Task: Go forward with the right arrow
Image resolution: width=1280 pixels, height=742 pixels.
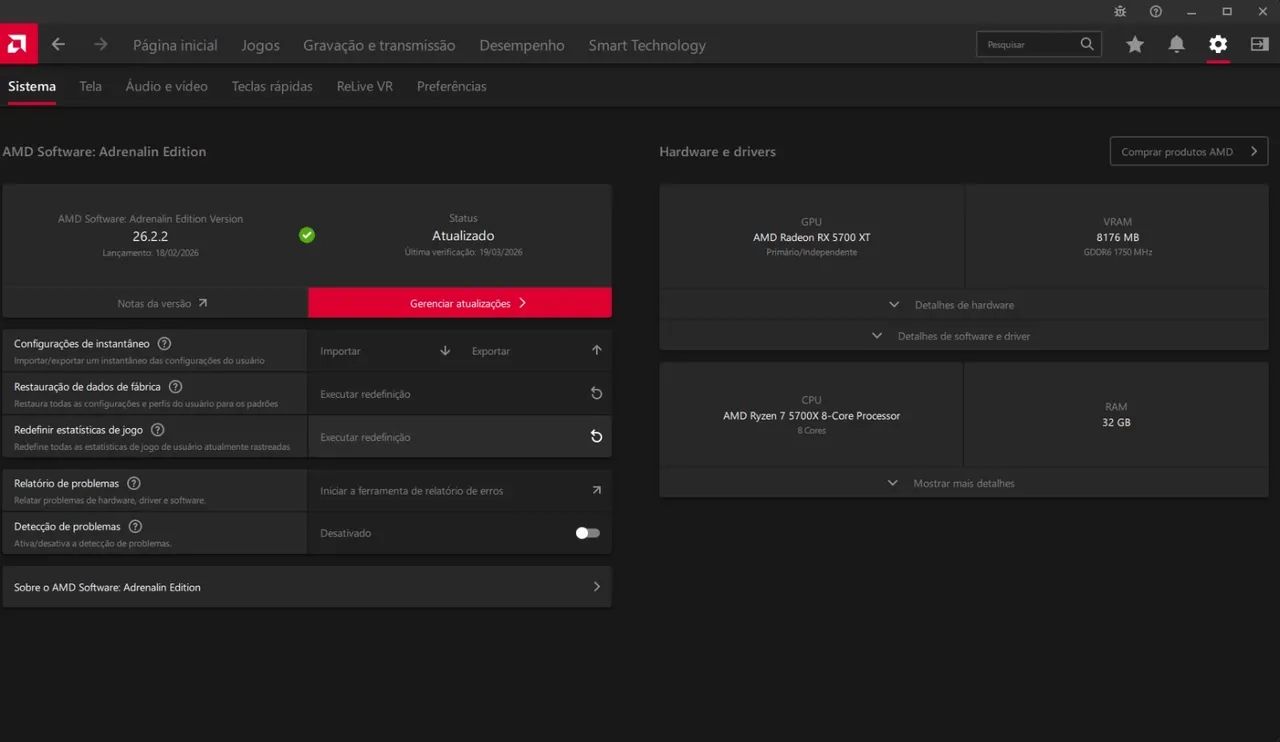Action: (x=100, y=44)
